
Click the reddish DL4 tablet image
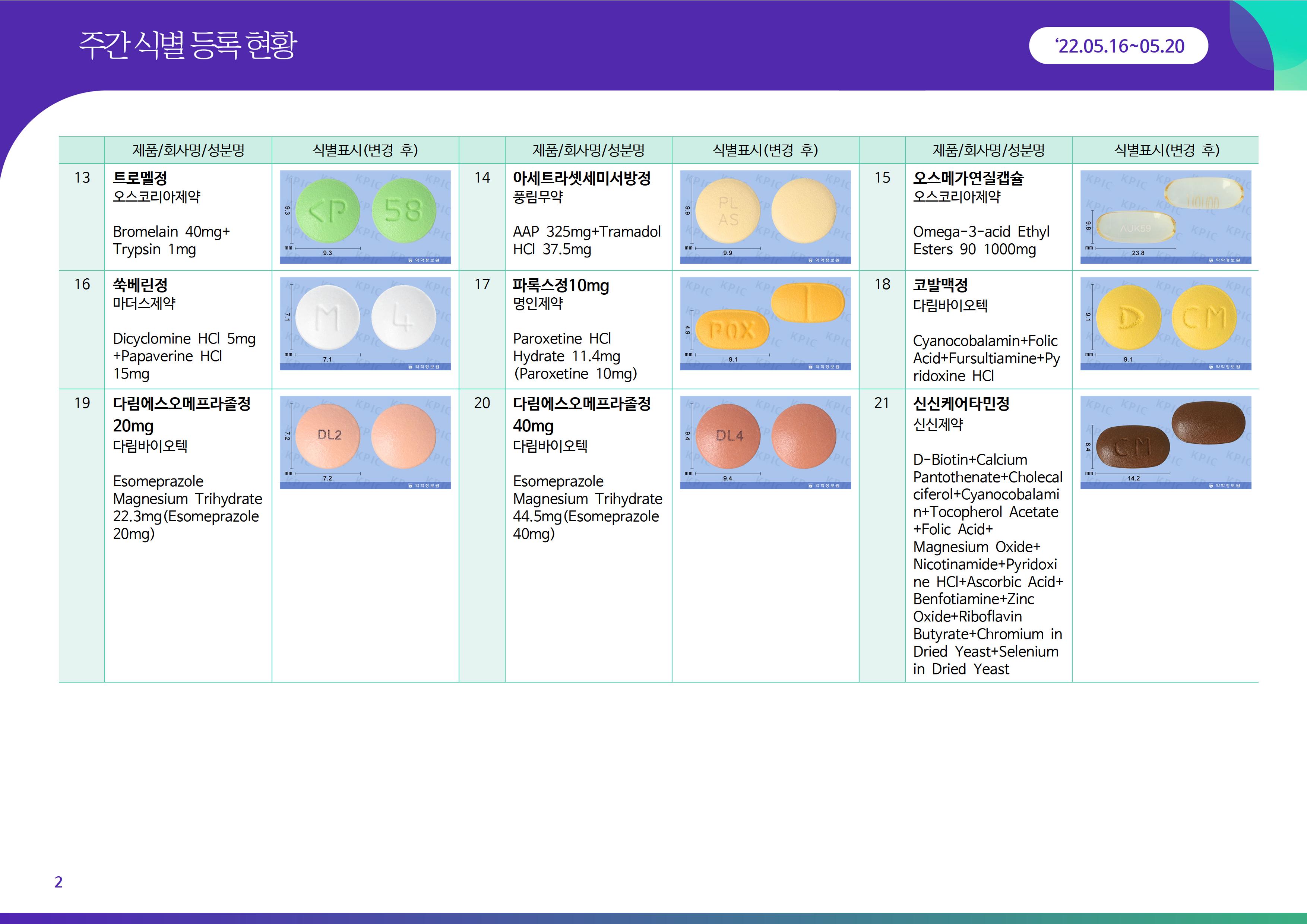pyautogui.click(x=765, y=442)
